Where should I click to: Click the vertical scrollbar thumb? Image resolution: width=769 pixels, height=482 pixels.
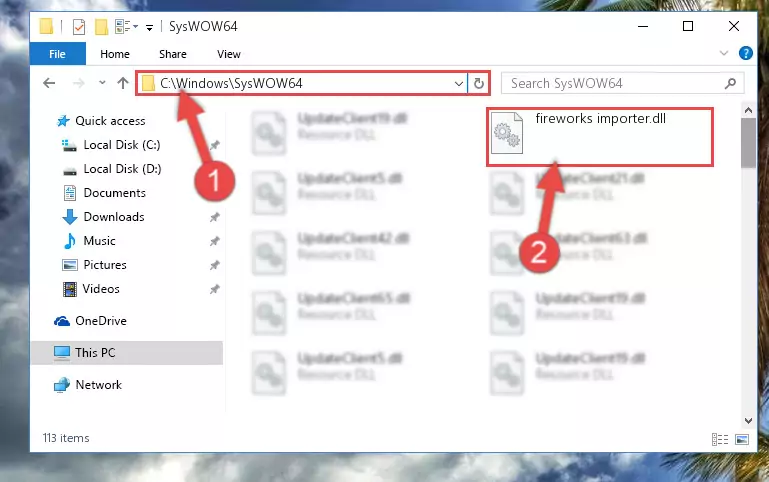(x=748, y=143)
